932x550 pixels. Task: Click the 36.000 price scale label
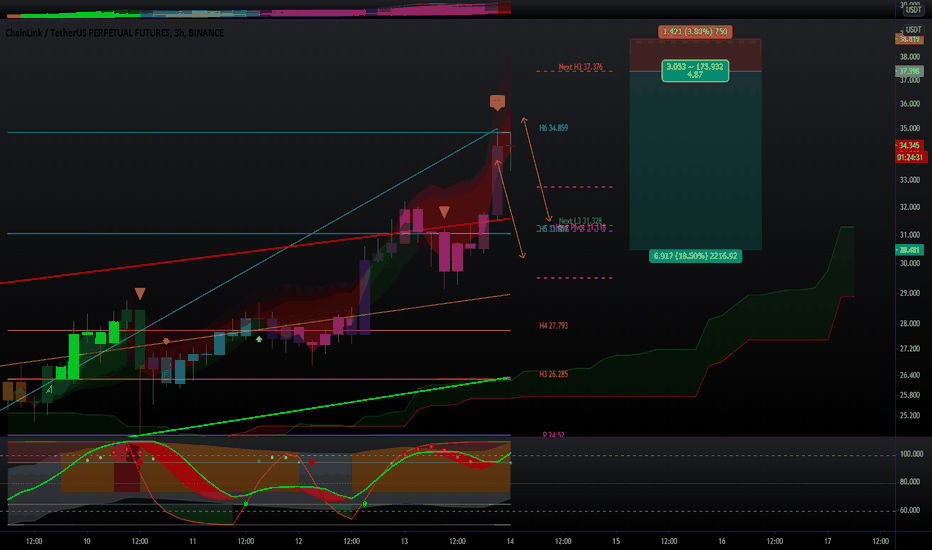(910, 104)
